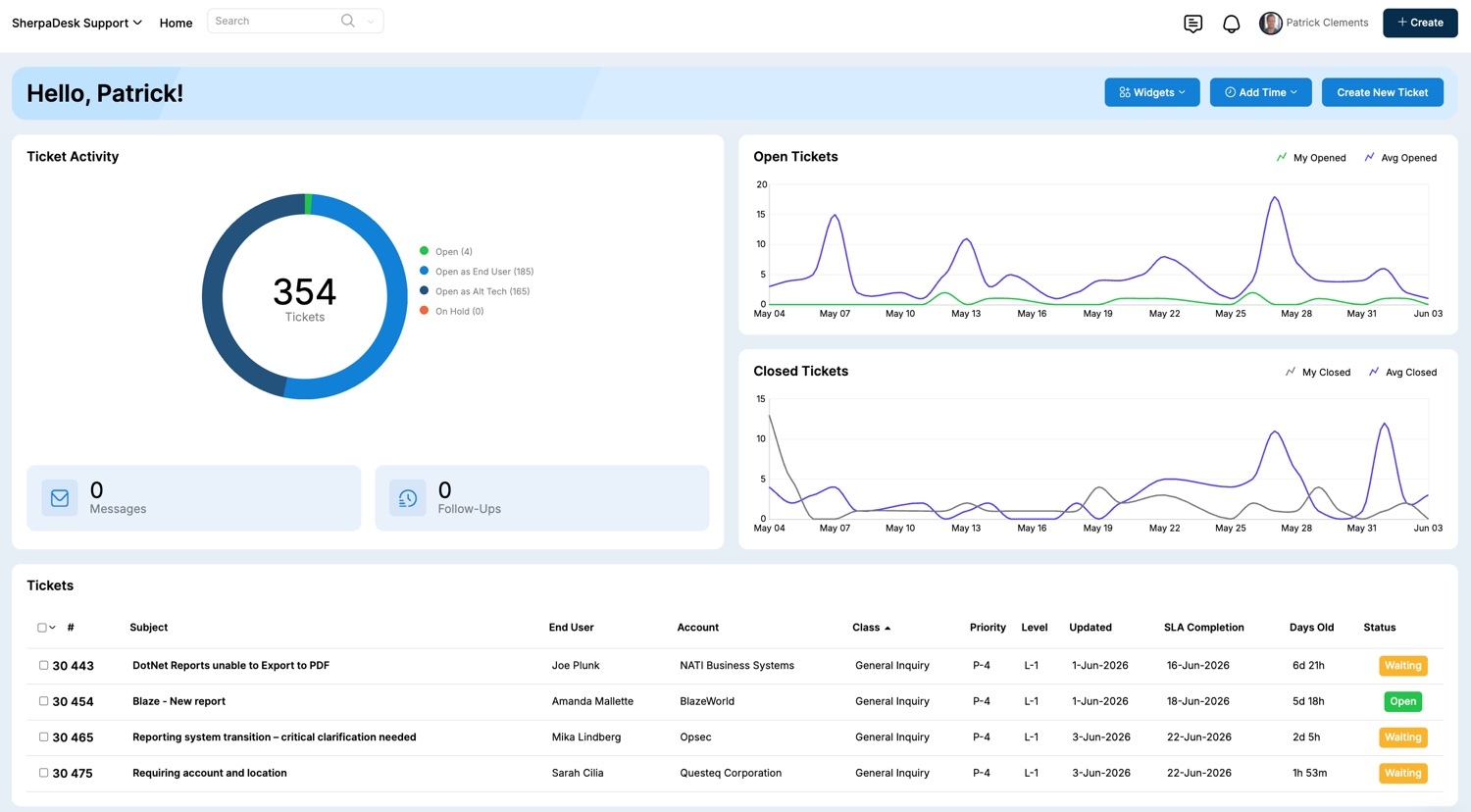Viewport: 1471px width, 812px height.
Task: Toggle the Avg Closed legend line icon
Action: 1374,372
